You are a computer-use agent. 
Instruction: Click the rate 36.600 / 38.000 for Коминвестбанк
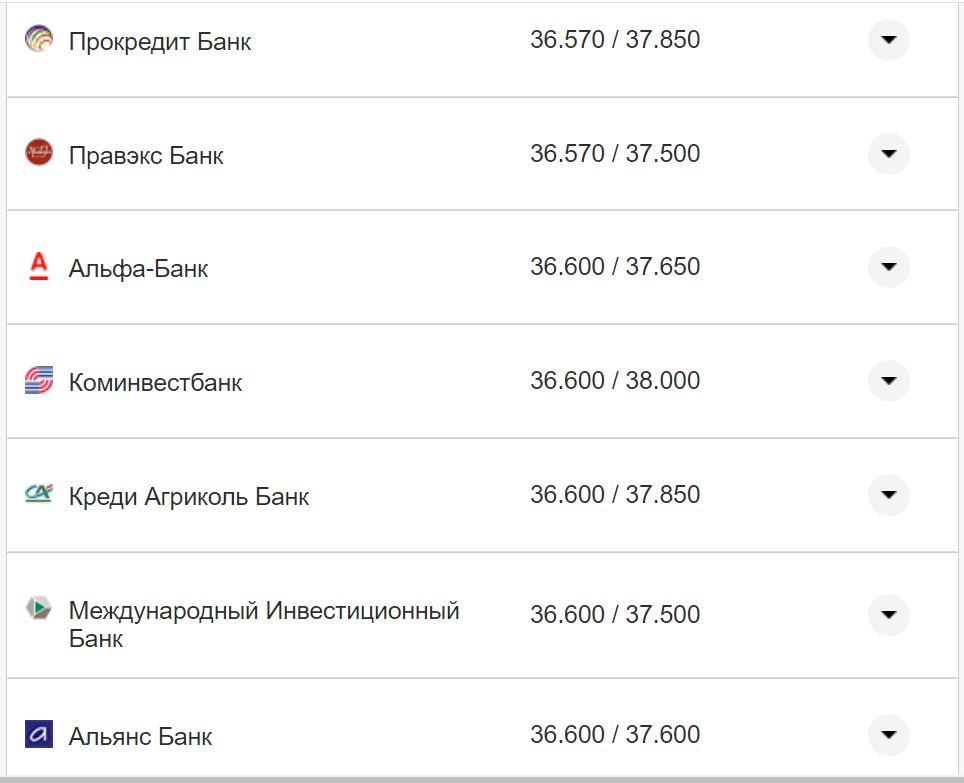[x=617, y=380]
